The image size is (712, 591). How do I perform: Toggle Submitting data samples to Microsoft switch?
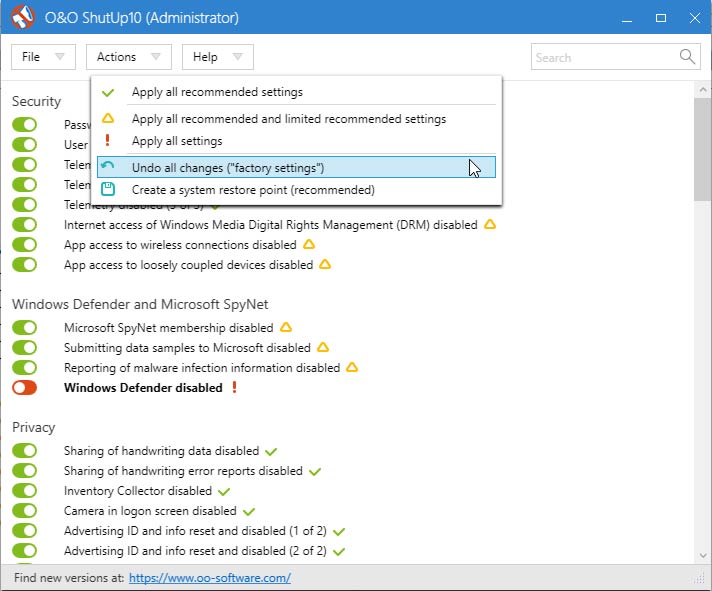pyautogui.click(x=25, y=347)
